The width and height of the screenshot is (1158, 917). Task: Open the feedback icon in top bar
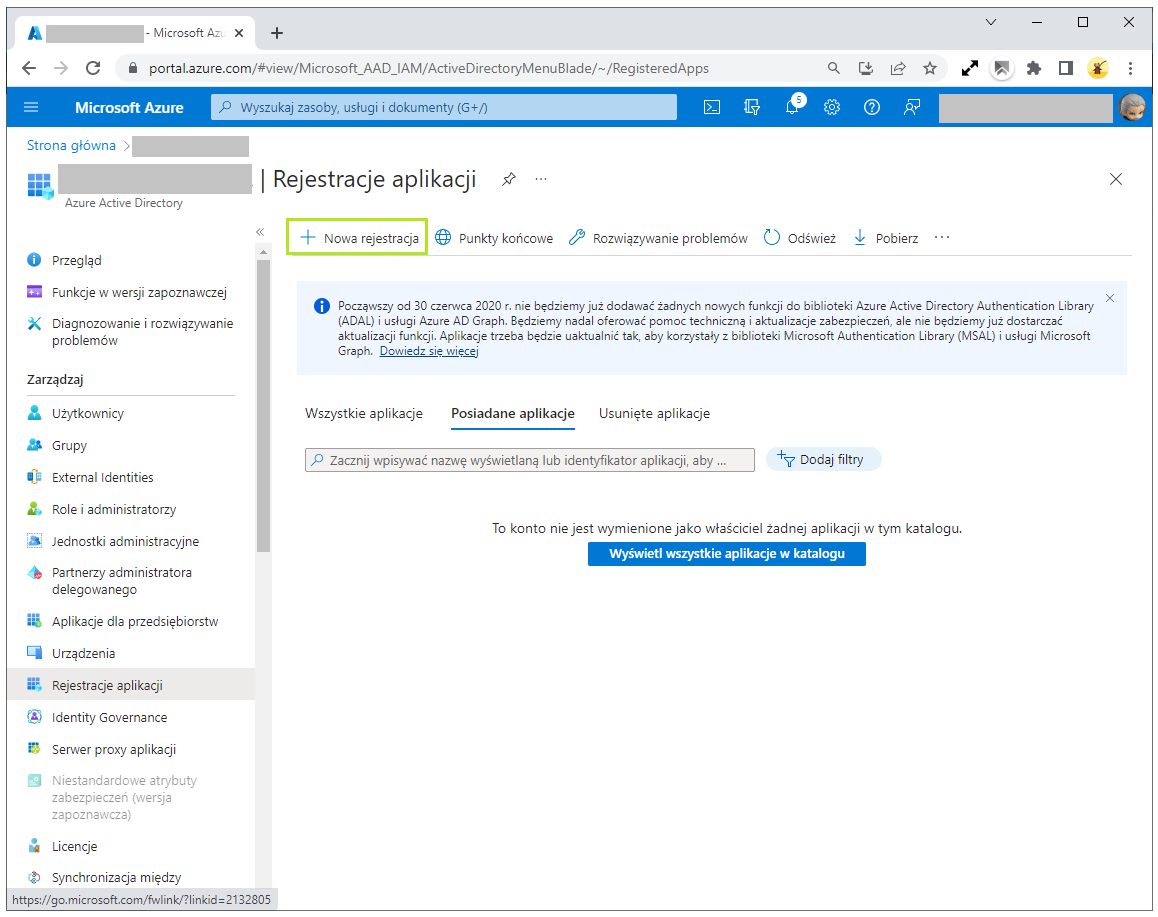pos(911,107)
